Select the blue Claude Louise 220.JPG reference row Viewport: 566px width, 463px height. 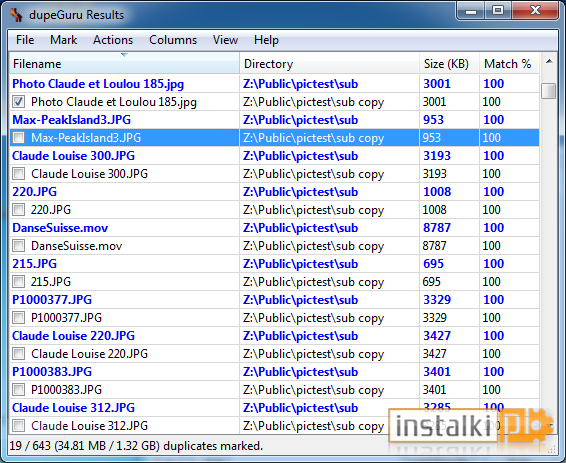tap(274, 336)
